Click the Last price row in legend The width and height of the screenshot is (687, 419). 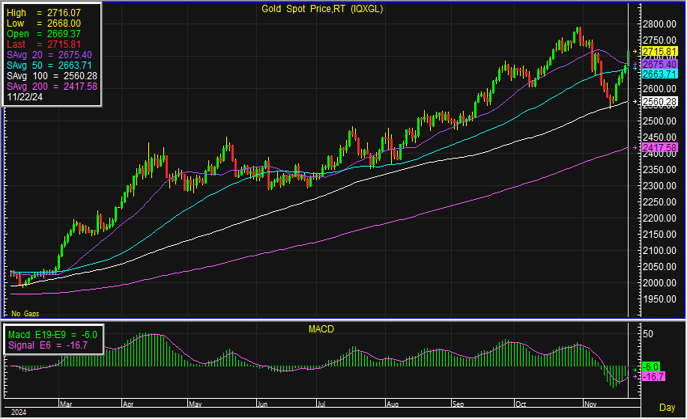[x=50, y=44]
